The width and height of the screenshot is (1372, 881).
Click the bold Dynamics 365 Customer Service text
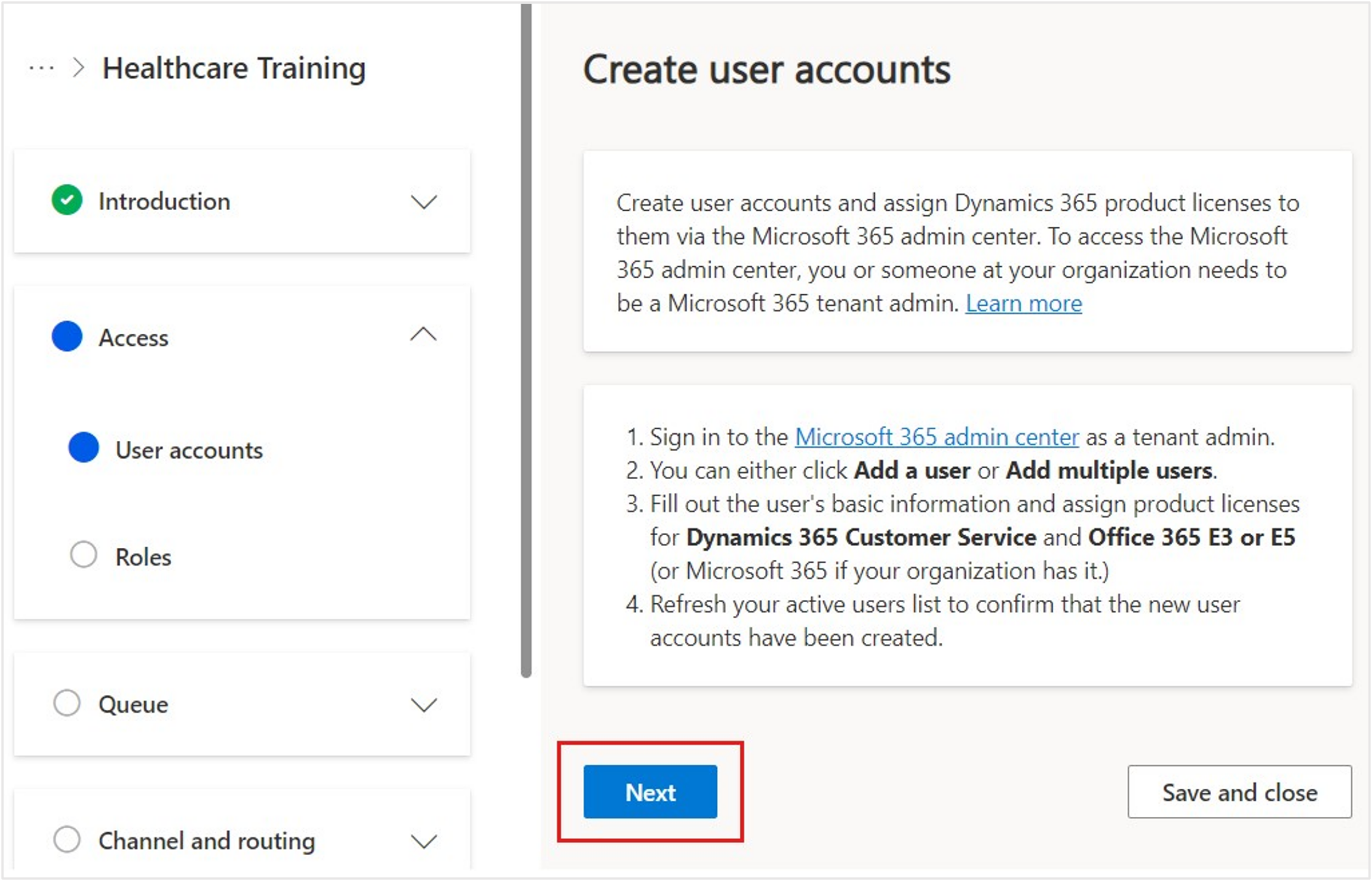coord(861,538)
